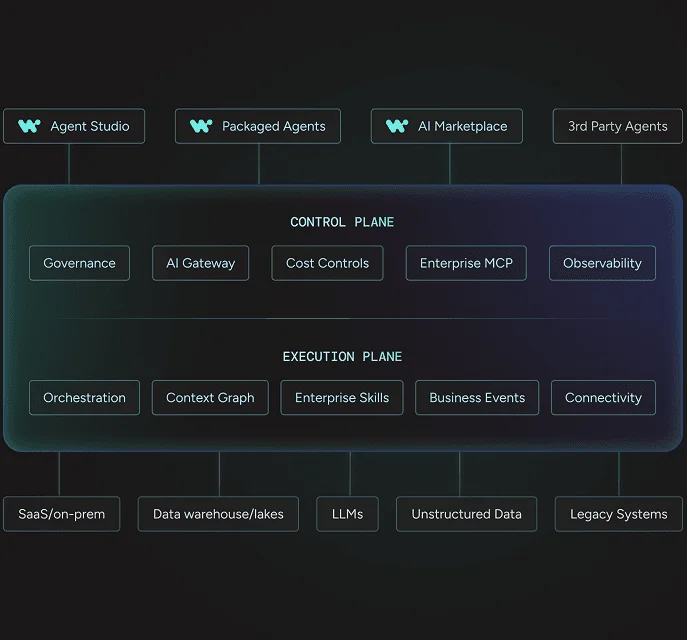This screenshot has width=687, height=640.
Task: Click the logo icon beside AI Marketplace
Action: tap(397, 126)
